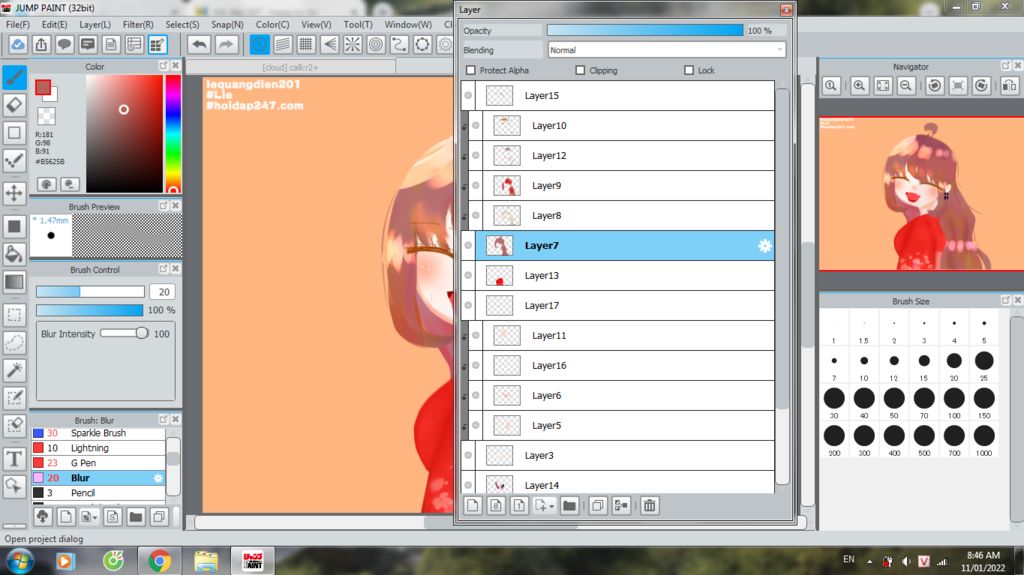Viewport: 1024px width, 575px height.
Task: Click the Blur Intensity slider
Action: click(x=125, y=333)
